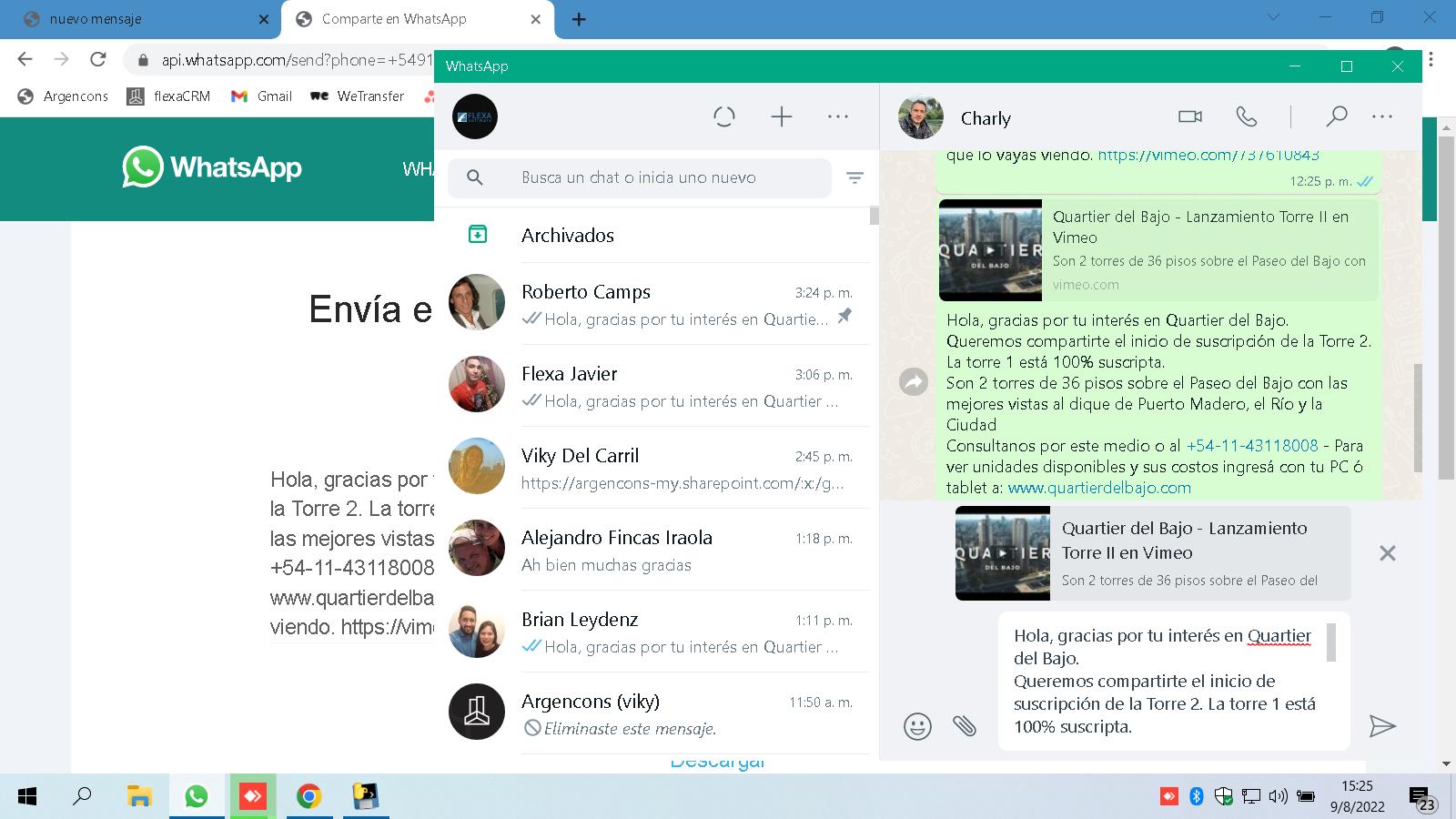Open the Brian Leydenz chat
This screenshot has height=819, width=1456.
click(x=652, y=632)
